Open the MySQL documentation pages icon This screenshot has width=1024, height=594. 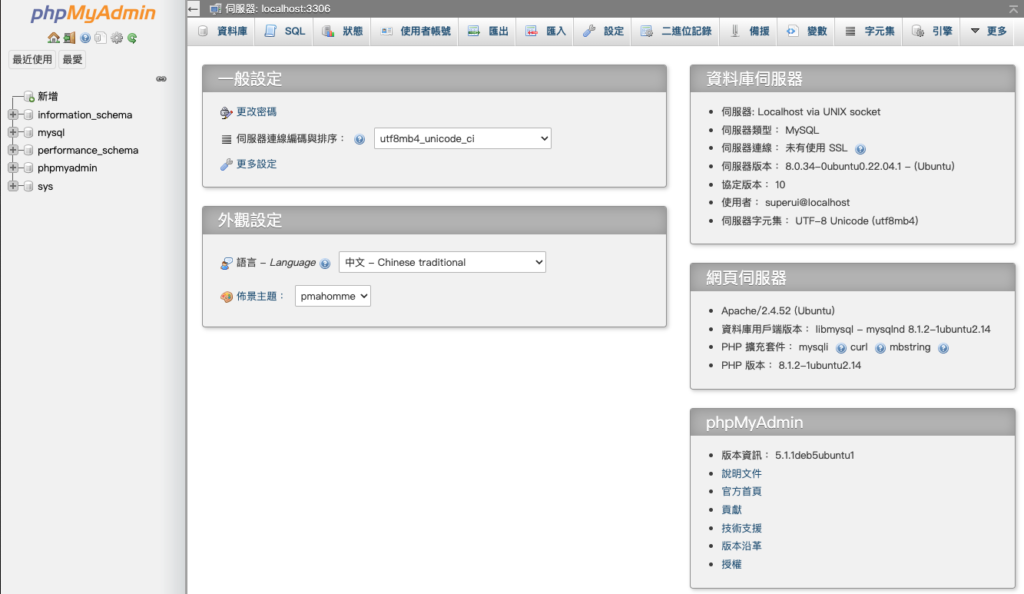[x=100, y=38]
